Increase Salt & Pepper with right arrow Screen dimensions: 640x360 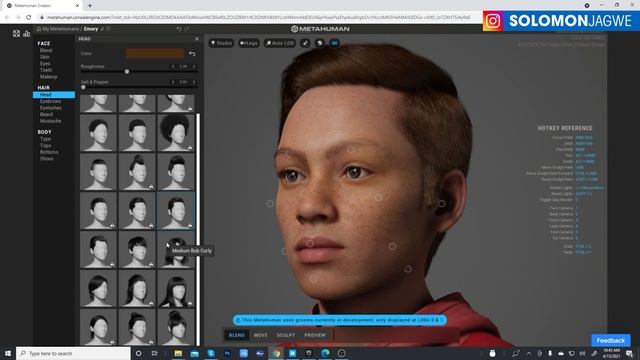194,82
